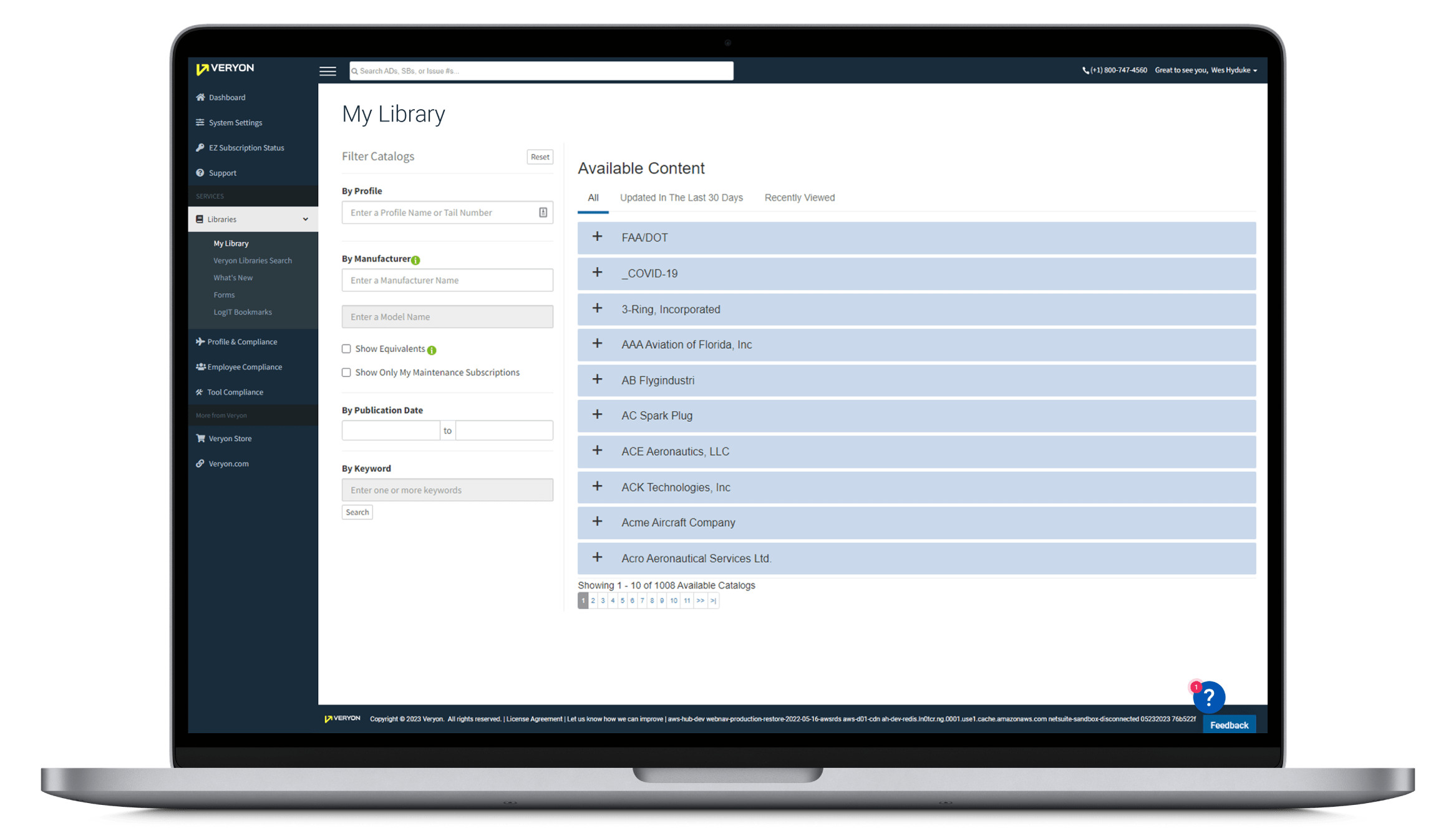Image resolution: width=1456 pixels, height=828 pixels.
Task: Click the Dashboard home icon
Action: tap(200, 97)
